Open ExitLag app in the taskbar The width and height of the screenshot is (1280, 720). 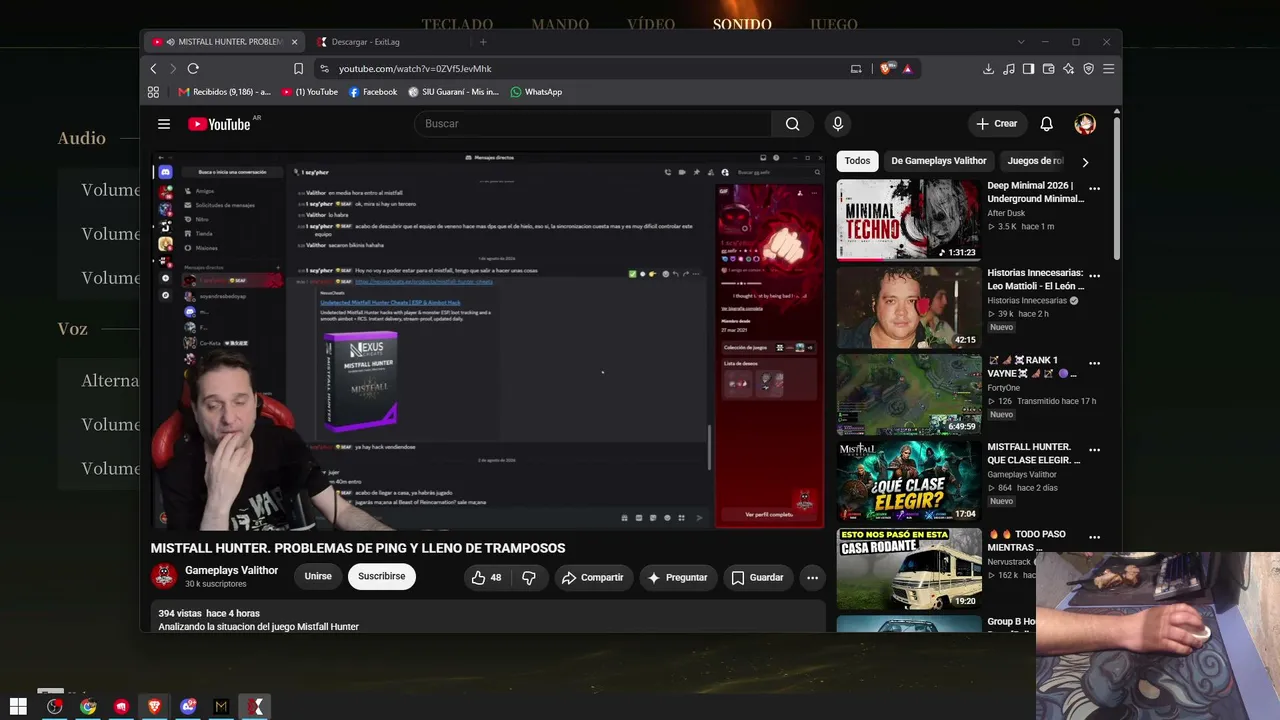coord(256,706)
